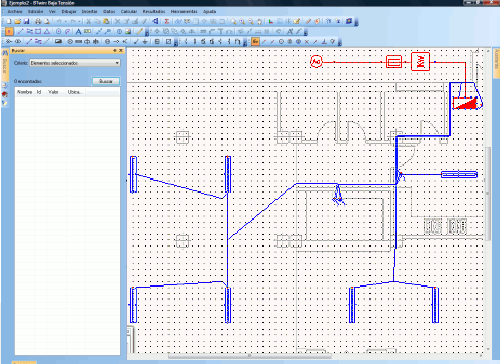Screen dimensions: 500x364
Task: Open the Ayuda menu
Action: [x=210, y=11]
